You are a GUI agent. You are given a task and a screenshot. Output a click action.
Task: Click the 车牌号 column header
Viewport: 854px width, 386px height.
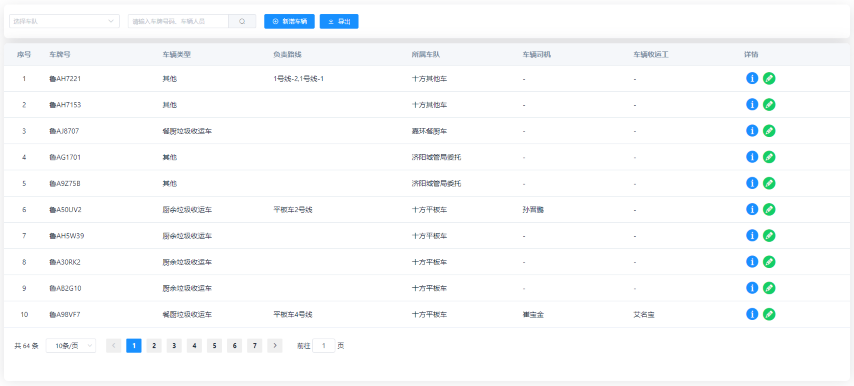click(59, 54)
